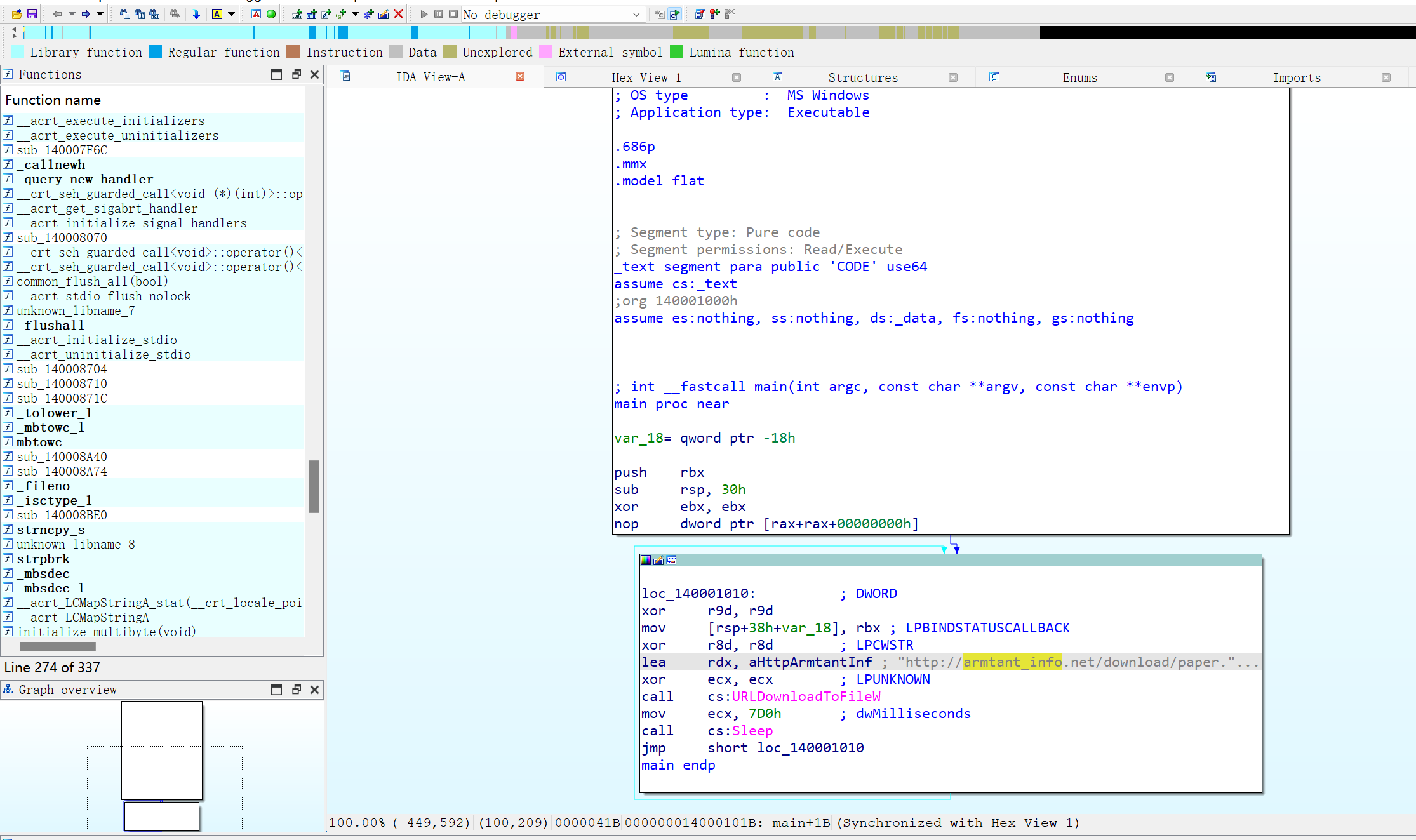
Task: Click the graph node color icon
Action: click(646, 560)
